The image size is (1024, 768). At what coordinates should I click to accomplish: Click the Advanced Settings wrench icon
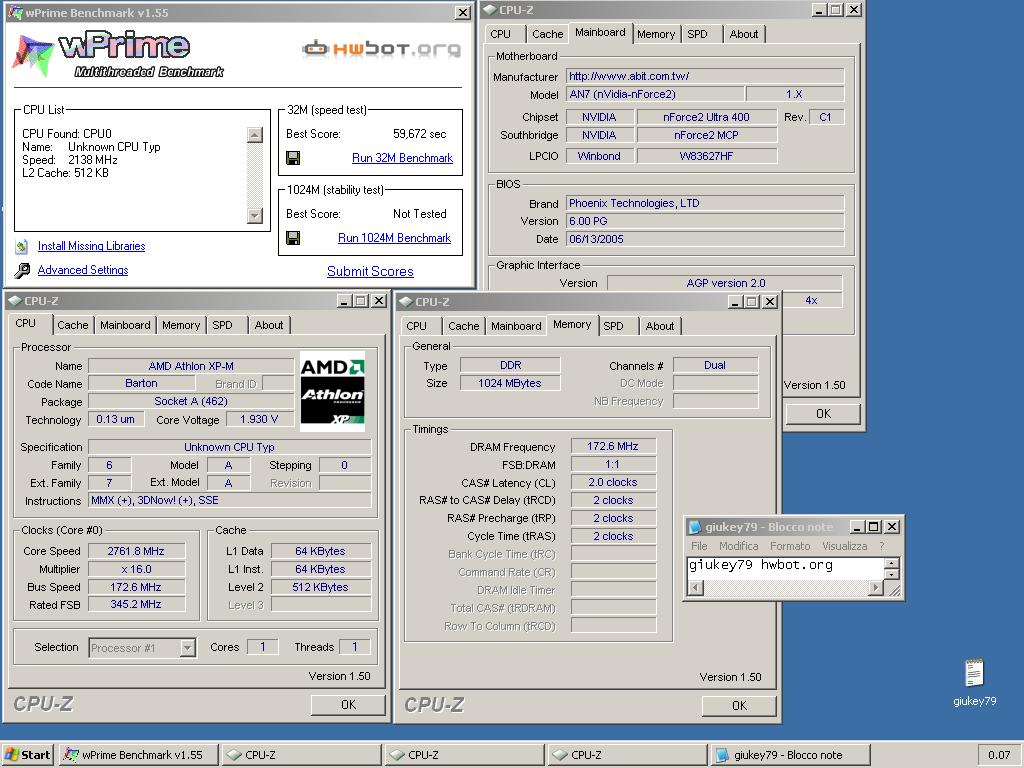click(22, 270)
